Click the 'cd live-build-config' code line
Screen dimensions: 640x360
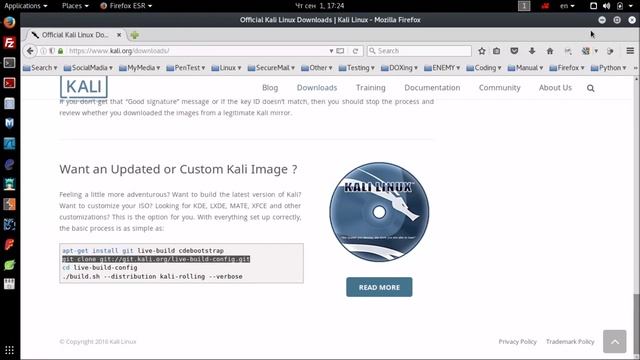pos(100,268)
